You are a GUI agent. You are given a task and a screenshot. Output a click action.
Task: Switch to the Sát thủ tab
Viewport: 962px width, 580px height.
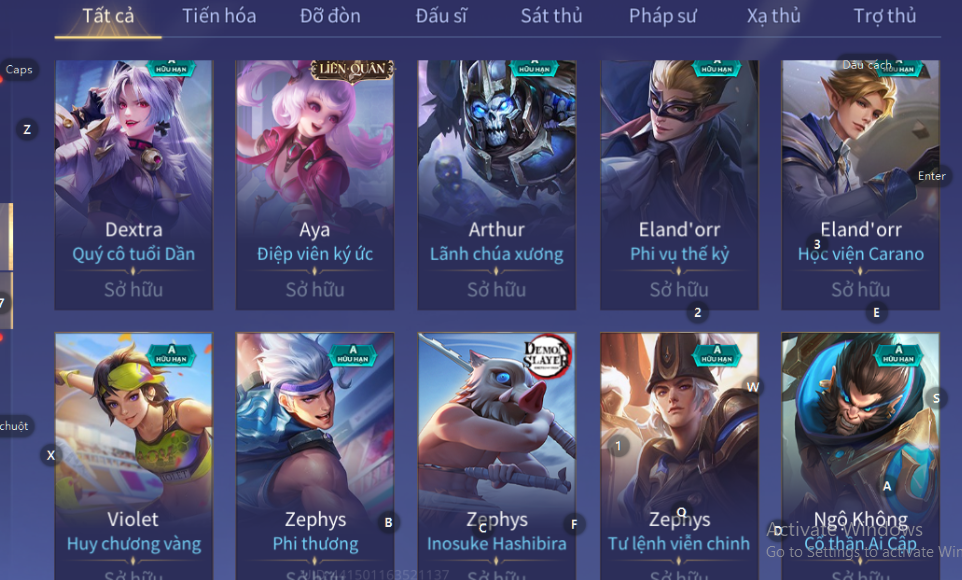552,16
